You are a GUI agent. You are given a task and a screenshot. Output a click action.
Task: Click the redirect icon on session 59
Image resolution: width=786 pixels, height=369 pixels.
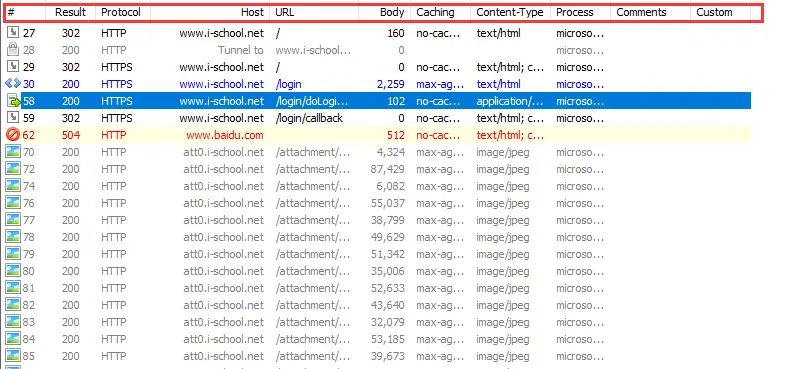tap(13, 118)
